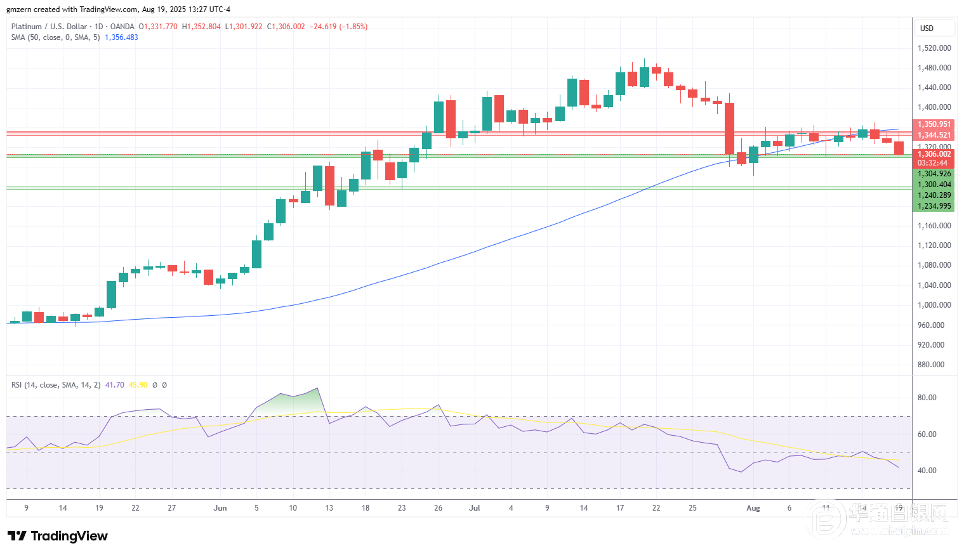Viewport: 964px width, 556px height.
Task: Click the first null-value symbol in RSI legend
Action: click(155, 385)
